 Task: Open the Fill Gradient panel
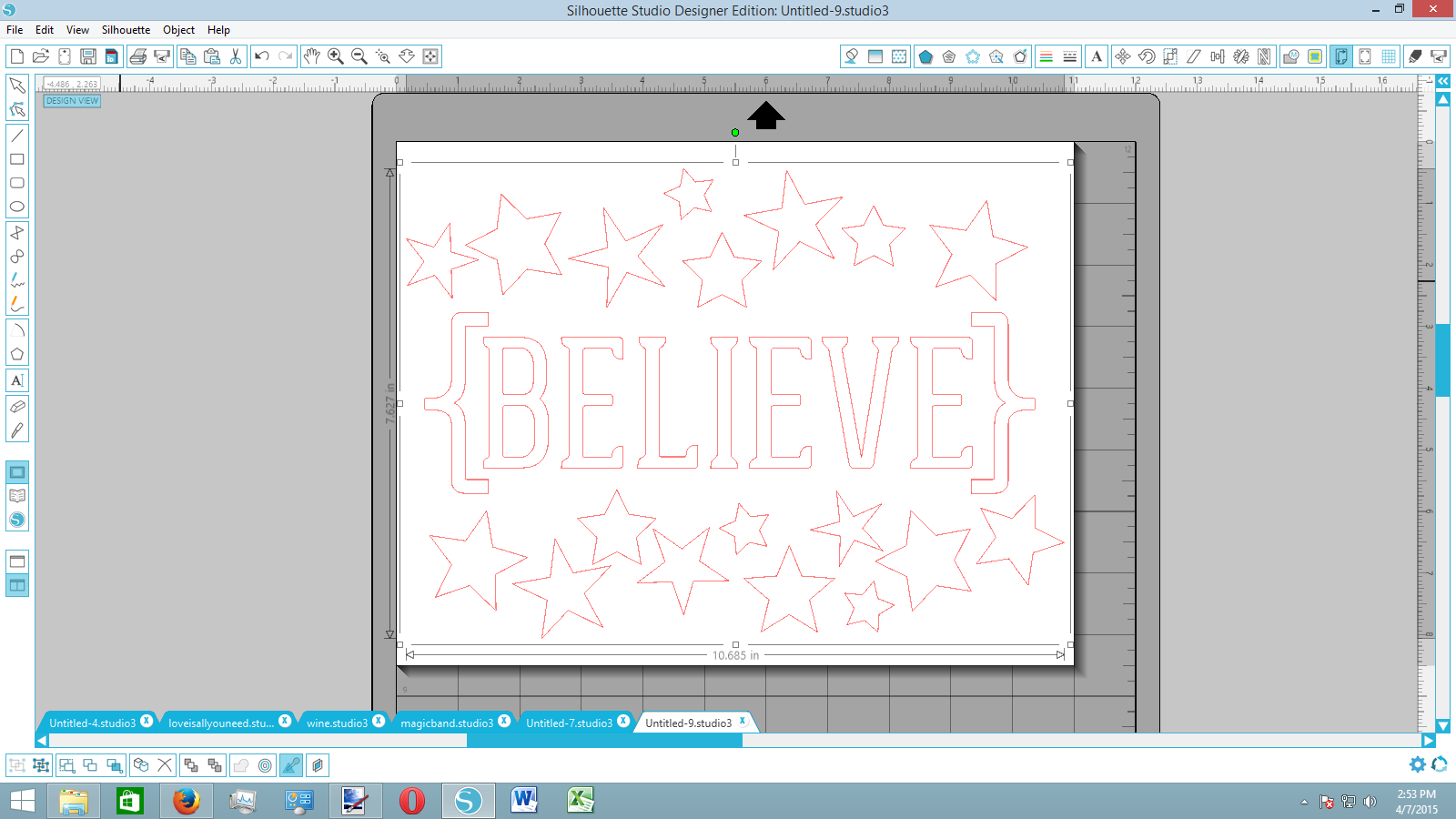click(875, 56)
